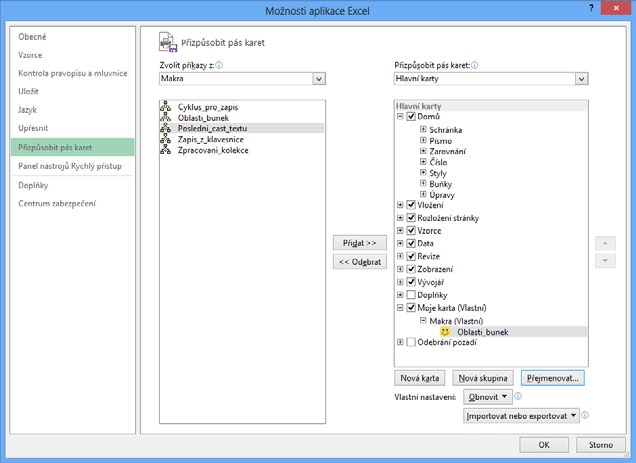Click the Nová skupina button
Viewport: 636px width, 463px height.
[x=483, y=378]
